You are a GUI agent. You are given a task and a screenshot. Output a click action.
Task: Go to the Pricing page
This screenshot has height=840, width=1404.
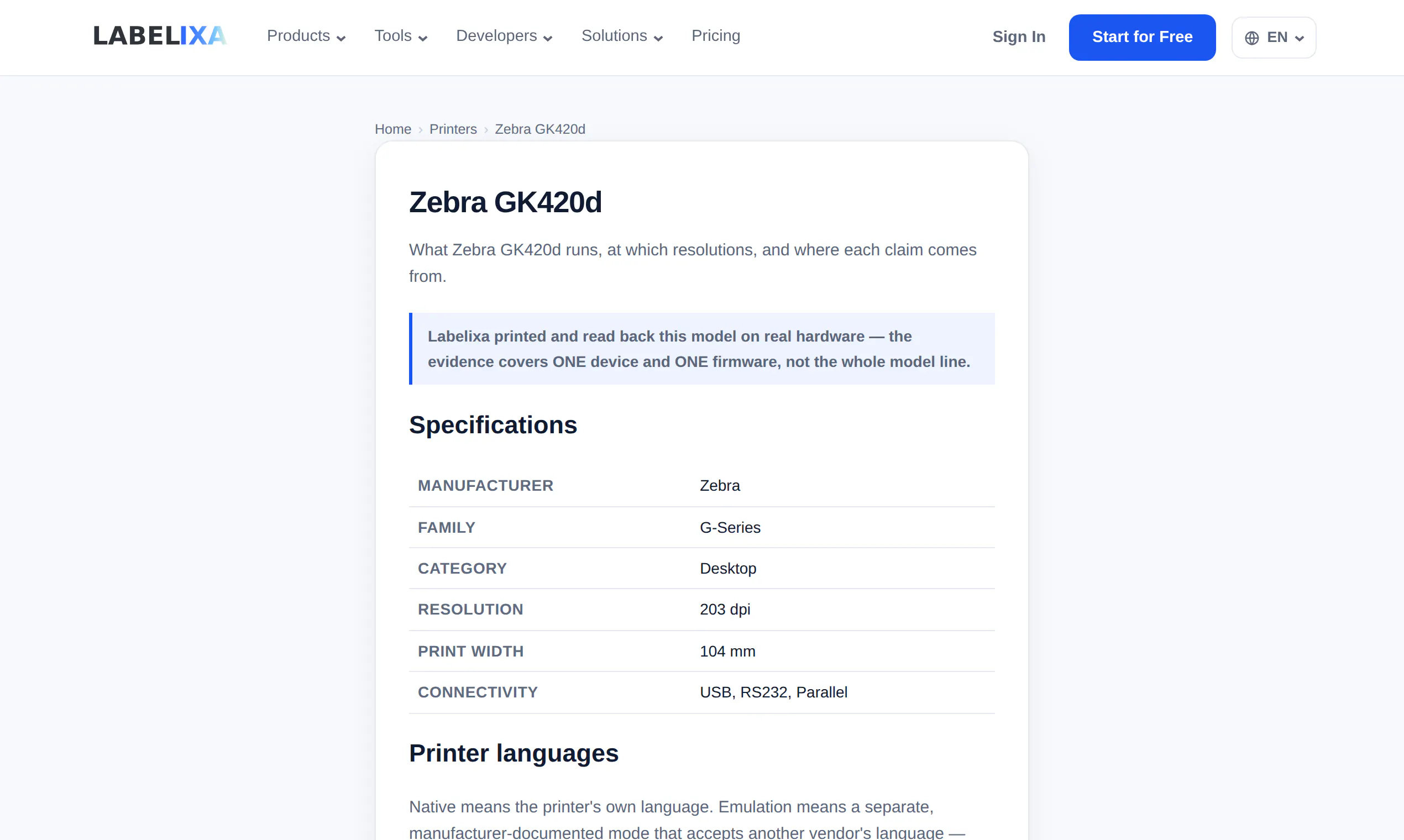tap(716, 36)
